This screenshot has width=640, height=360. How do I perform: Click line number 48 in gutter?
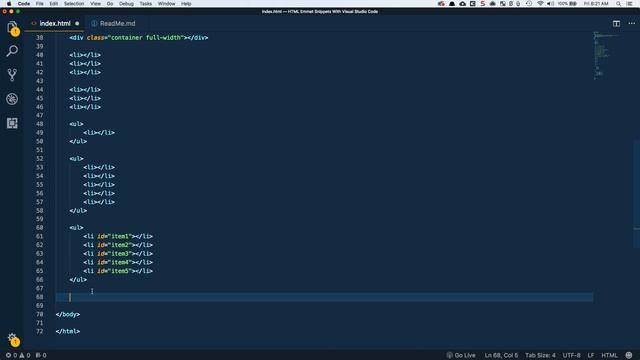click(x=40, y=124)
